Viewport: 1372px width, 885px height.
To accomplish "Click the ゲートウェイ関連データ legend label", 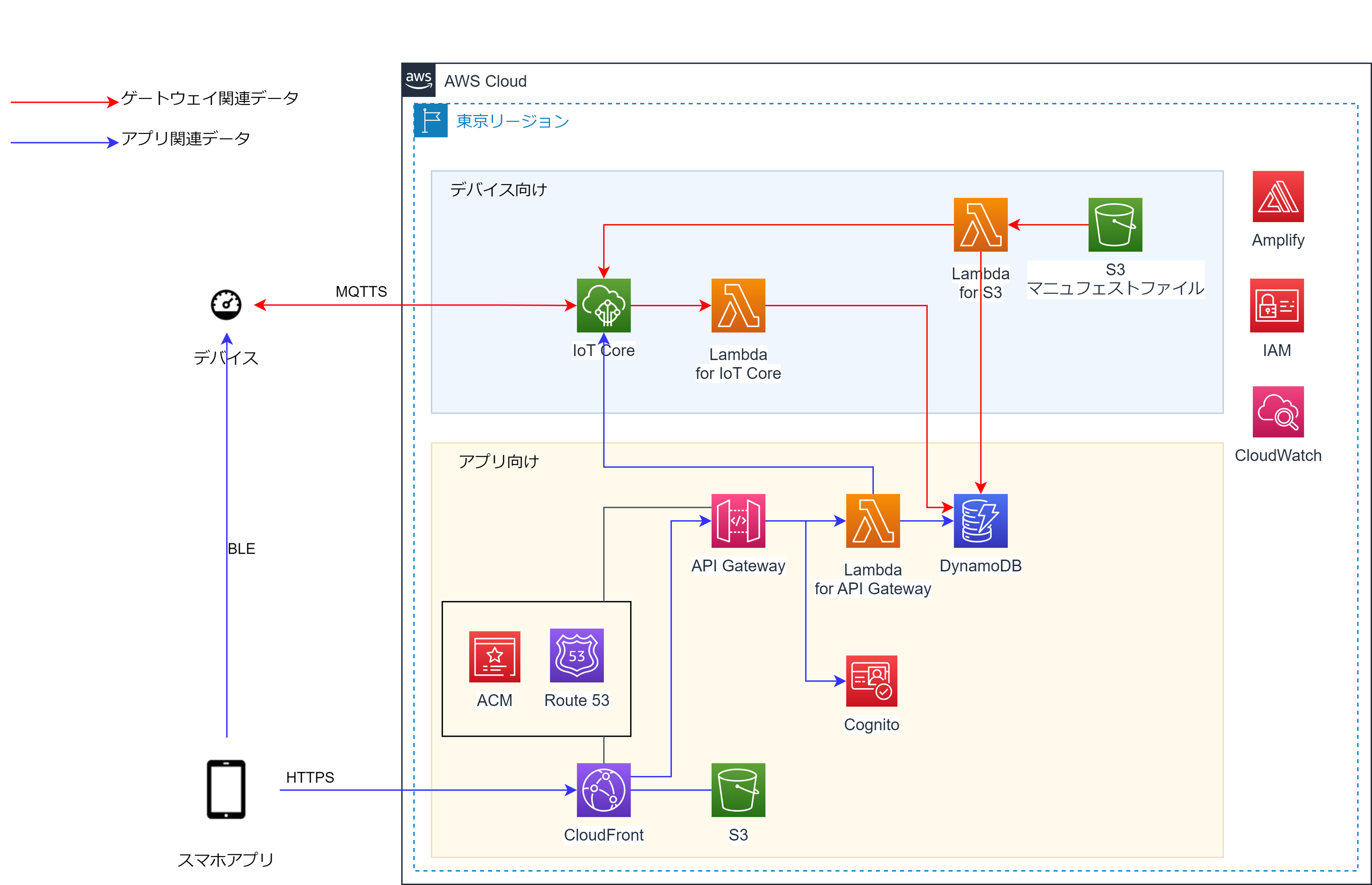I will pyautogui.click(x=210, y=98).
